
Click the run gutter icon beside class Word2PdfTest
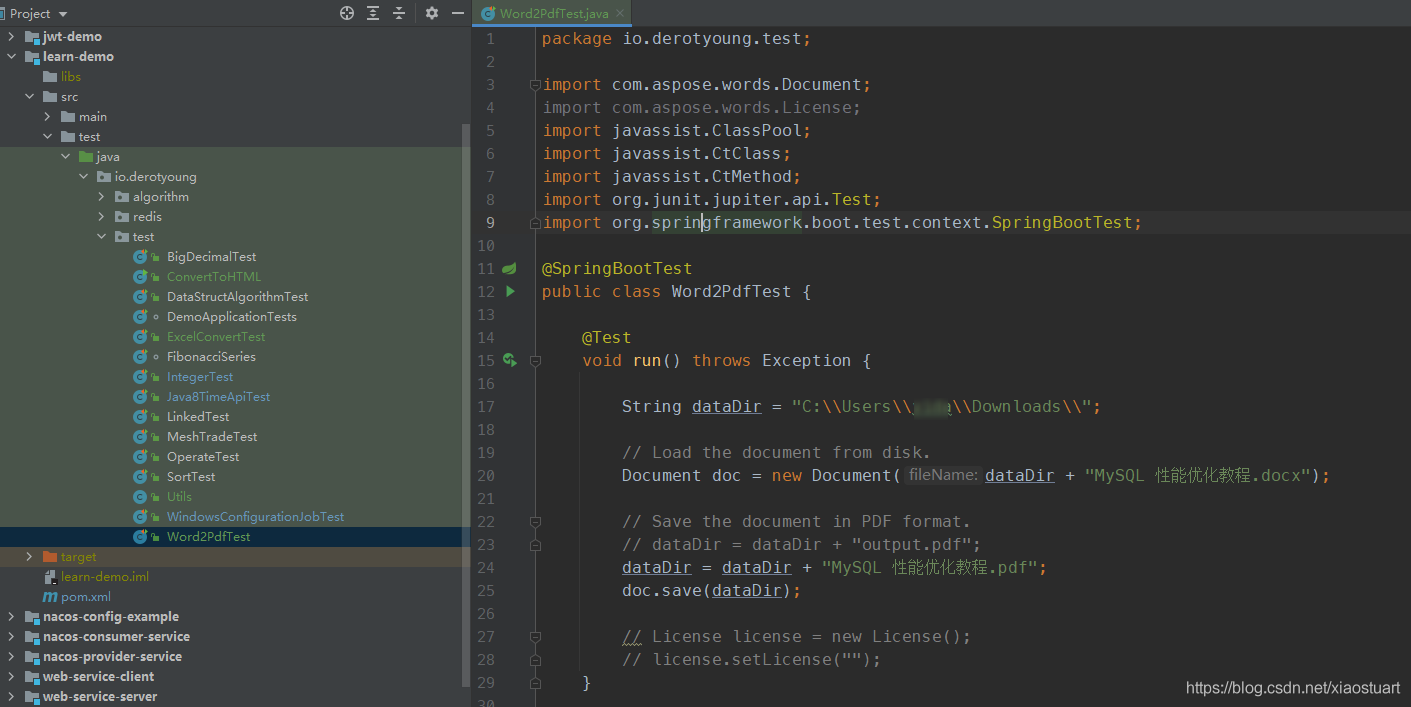(510, 291)
